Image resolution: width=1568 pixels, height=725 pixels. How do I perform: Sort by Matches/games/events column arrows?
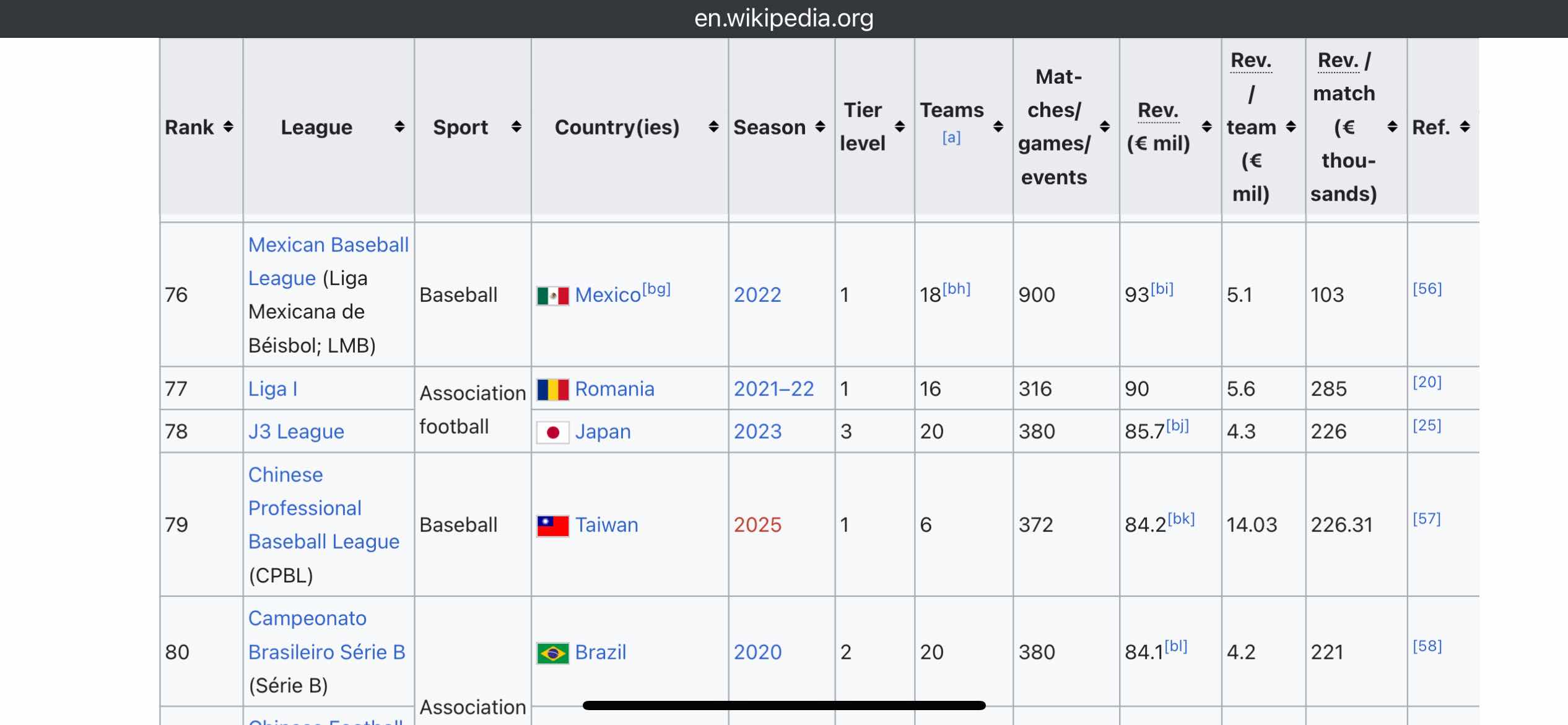1105,127
